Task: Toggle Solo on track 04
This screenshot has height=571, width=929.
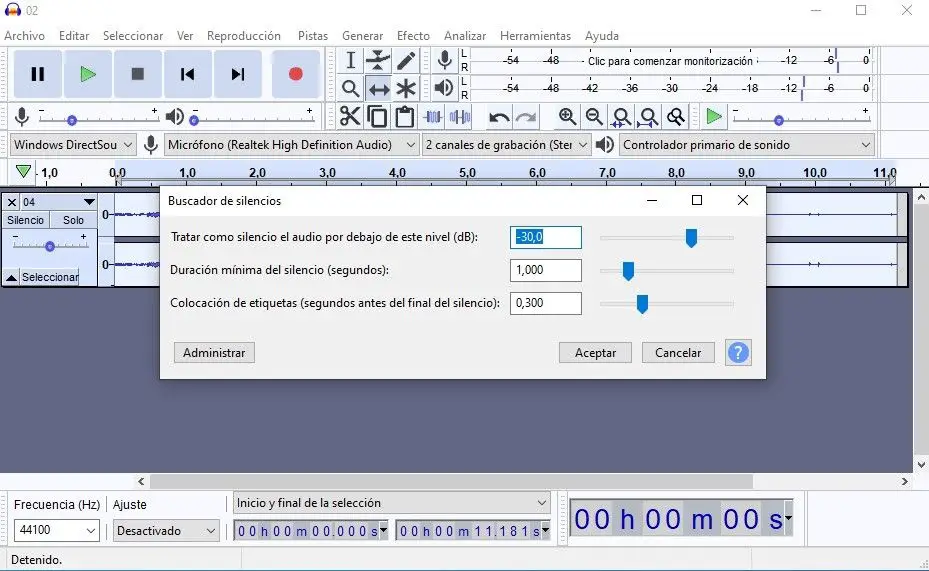Action: 73,220
